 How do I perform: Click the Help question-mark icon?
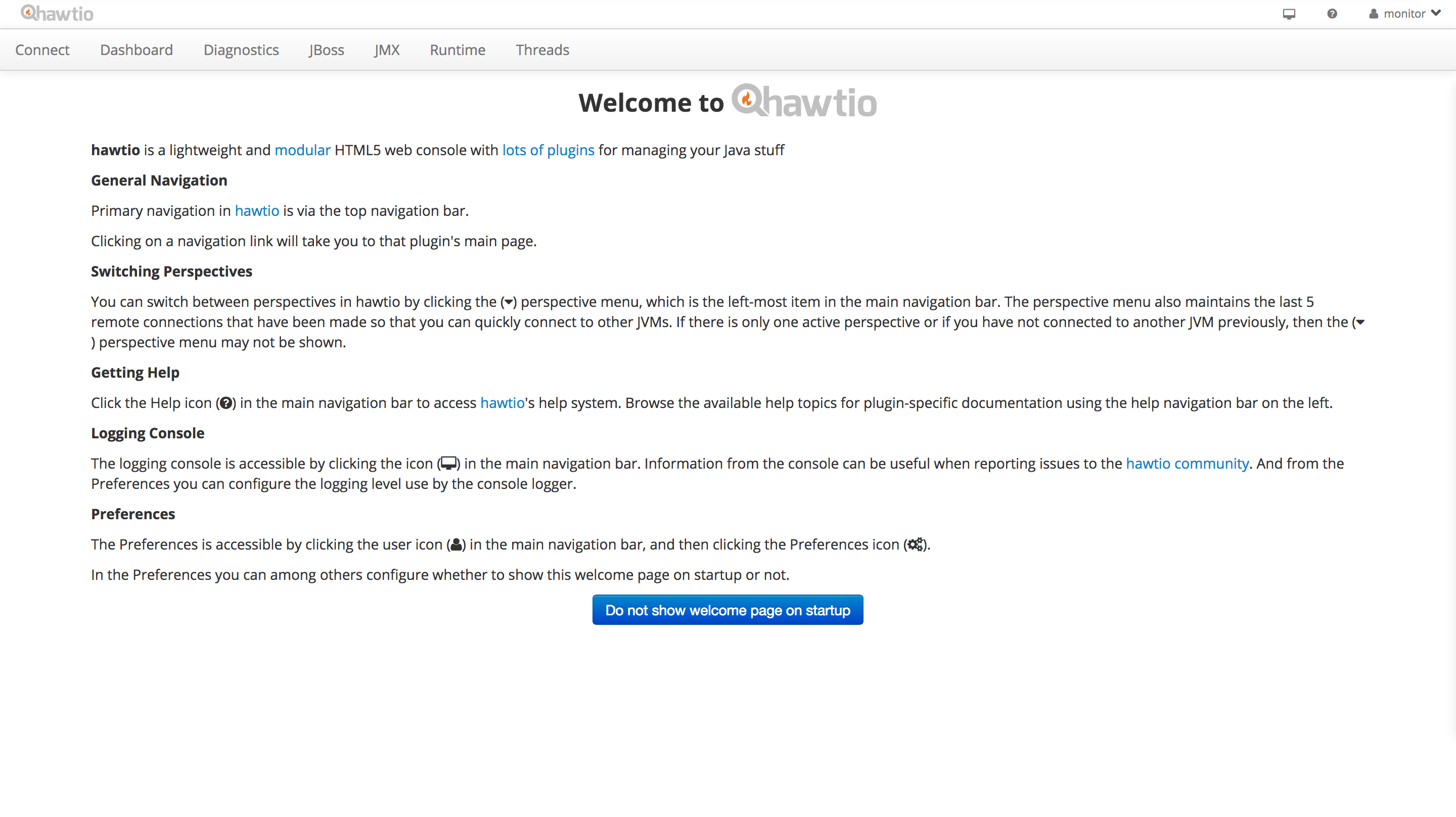click(x=1332, y=14)
